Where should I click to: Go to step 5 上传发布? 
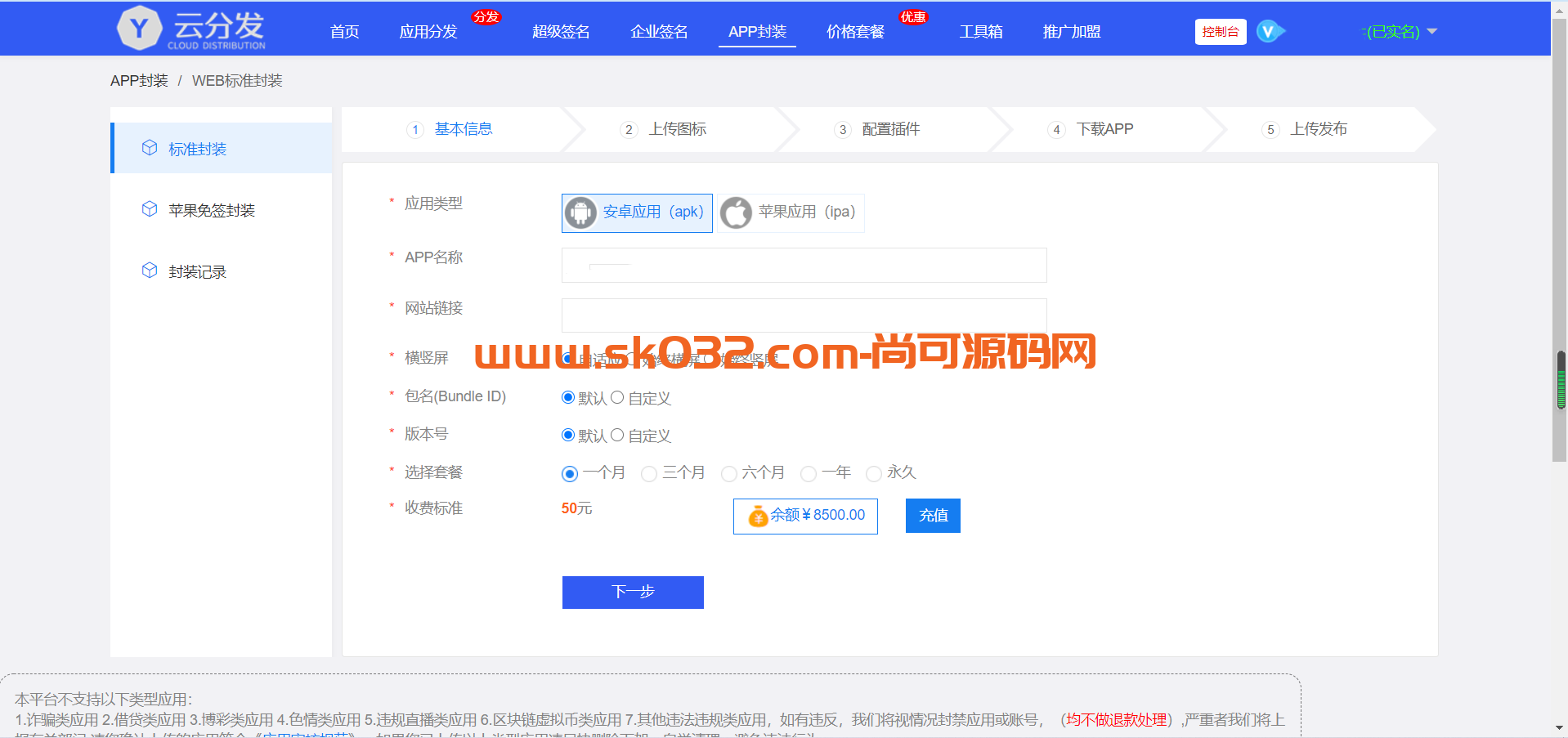click(x=1305, y=129)
